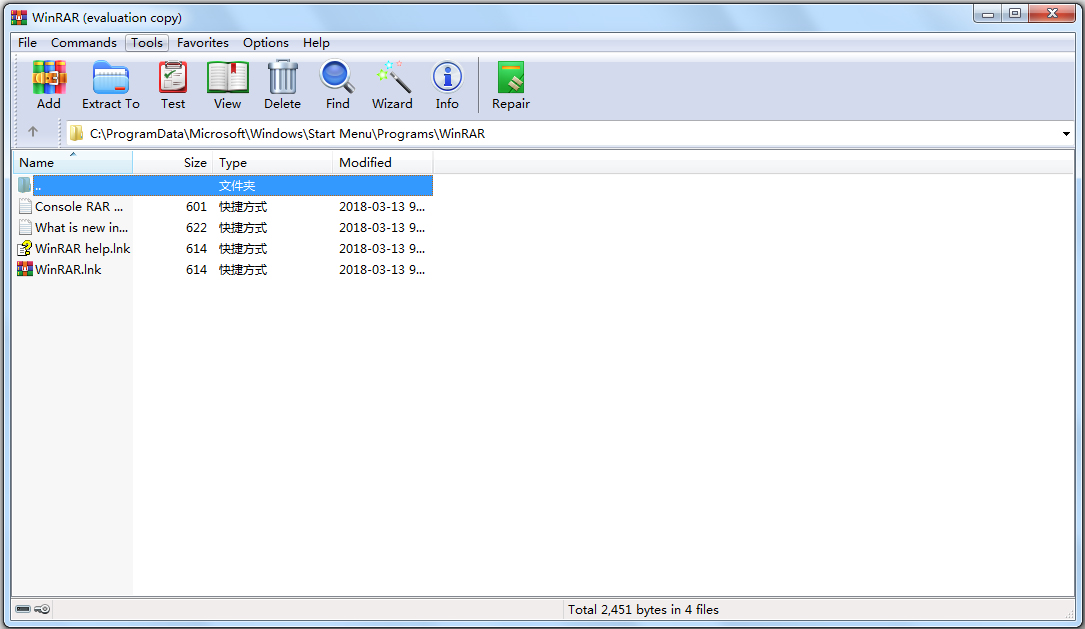The image size is (1085, 629).
Task: Minimize the WinRAR window
Action: click(x=988, y=13)
